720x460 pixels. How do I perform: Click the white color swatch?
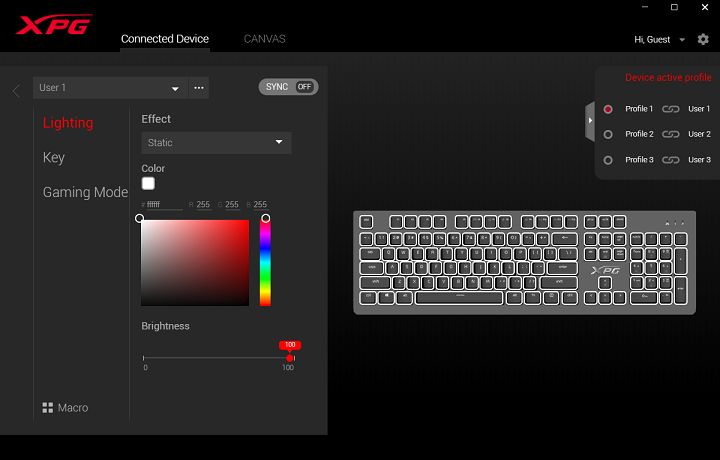148,184
